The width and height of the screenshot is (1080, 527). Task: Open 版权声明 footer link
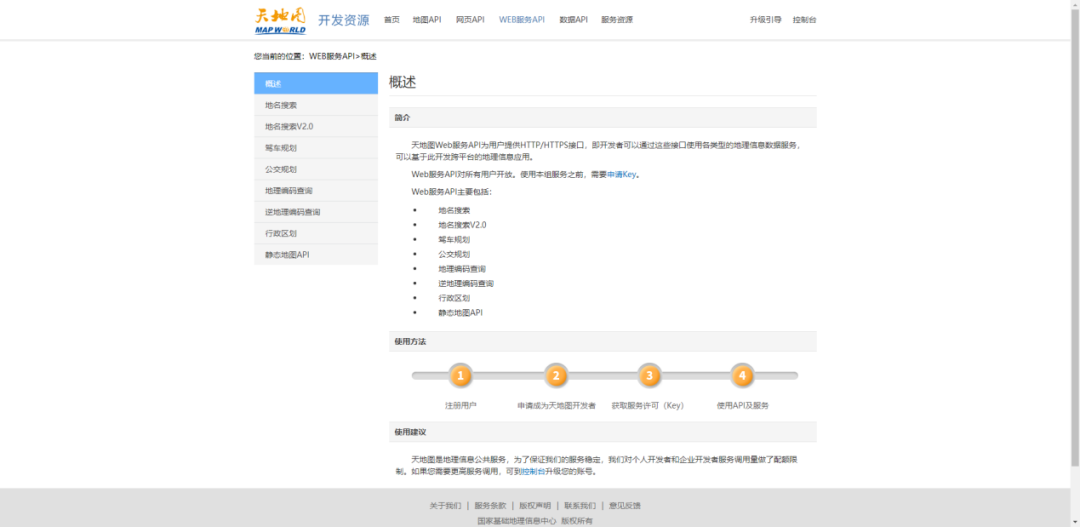pos(534,506)
